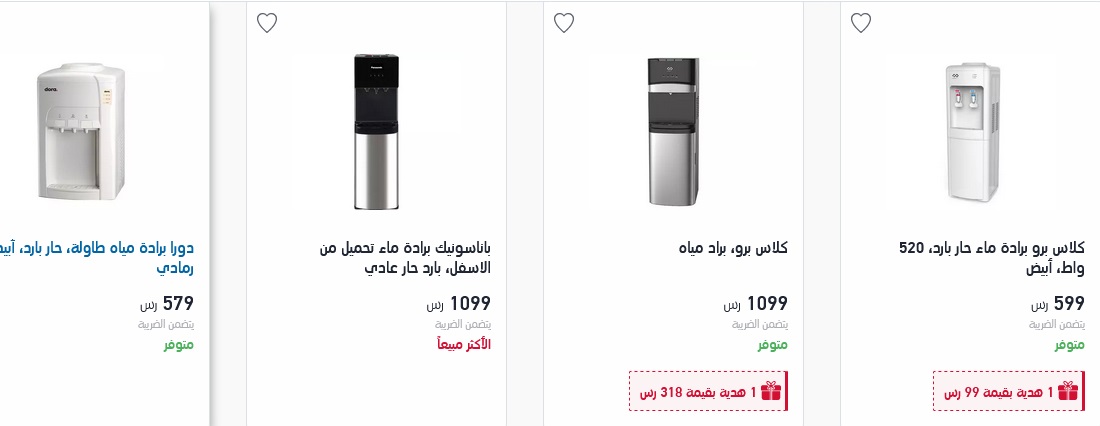Screen dimensions: 1100x426
Task: Click the 579 price on Dora dispenser
Action: tap(179, 303)
